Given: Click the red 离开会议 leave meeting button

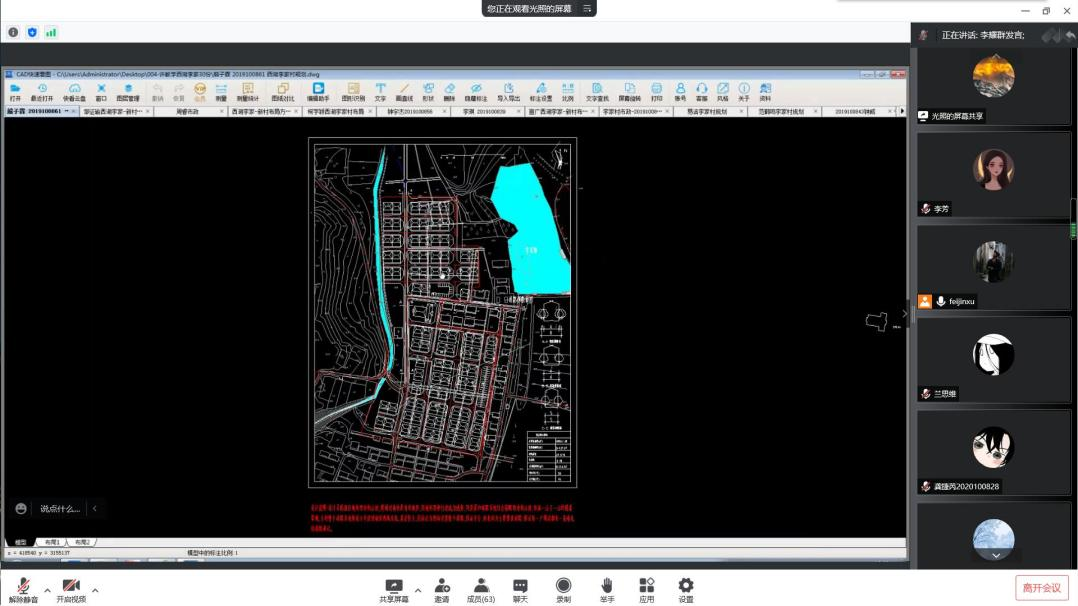Looking at the screenshot, I should click(x=1041, y=588).
